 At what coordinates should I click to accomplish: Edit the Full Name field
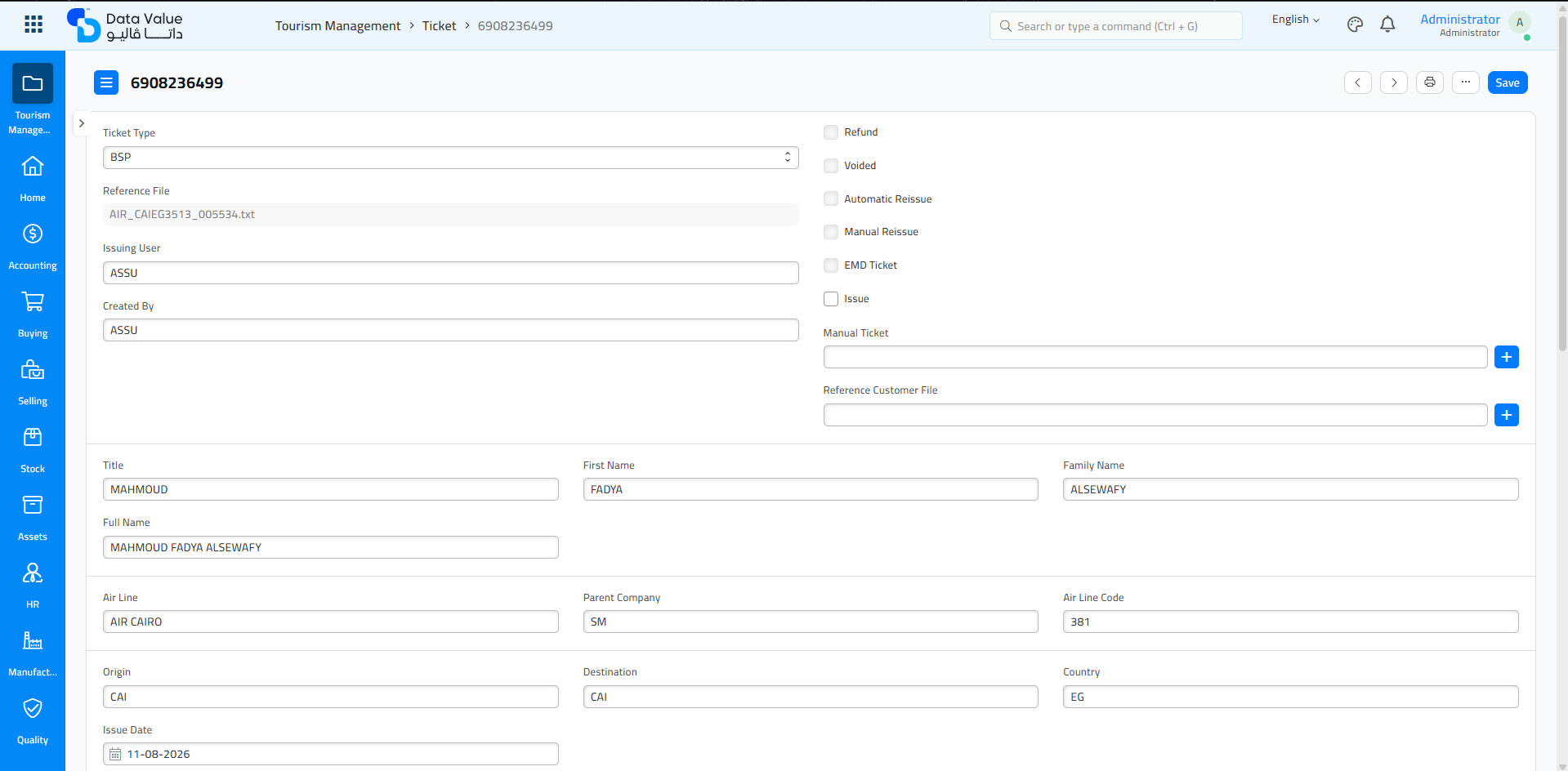331,547
